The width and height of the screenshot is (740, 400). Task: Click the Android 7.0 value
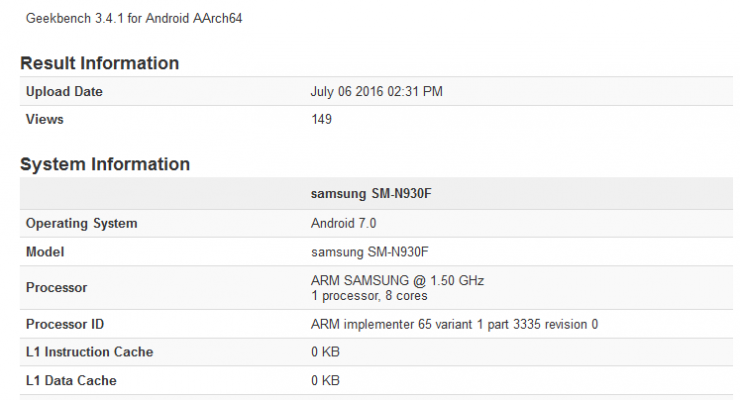344,223
